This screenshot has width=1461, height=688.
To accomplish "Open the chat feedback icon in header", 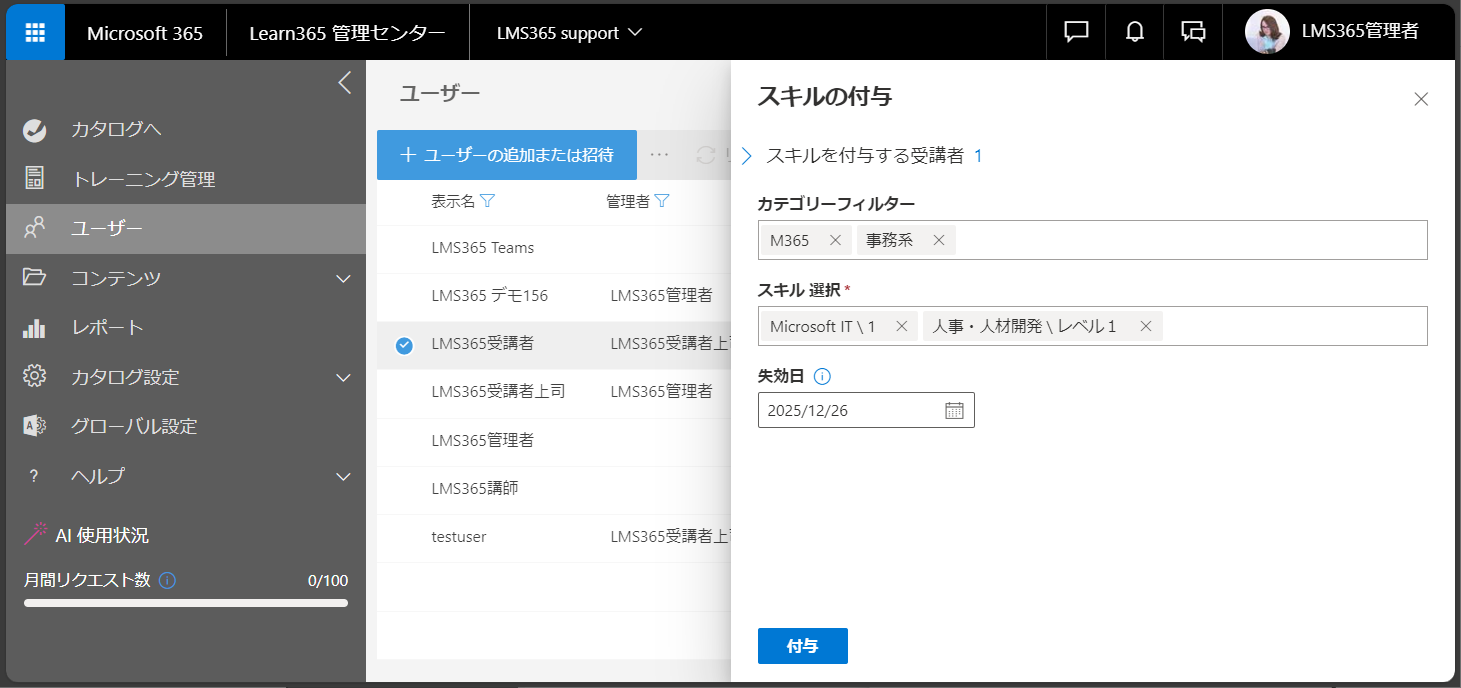I will coord(1076,32).
